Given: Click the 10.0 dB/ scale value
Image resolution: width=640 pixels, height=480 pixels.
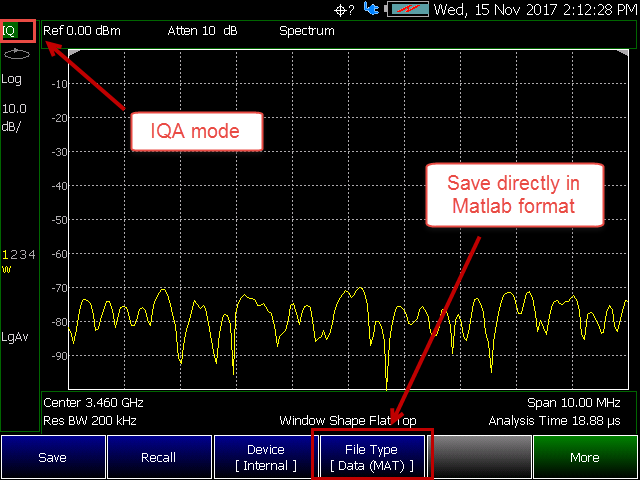Looking at the screenshot, I should click(14, 117).
